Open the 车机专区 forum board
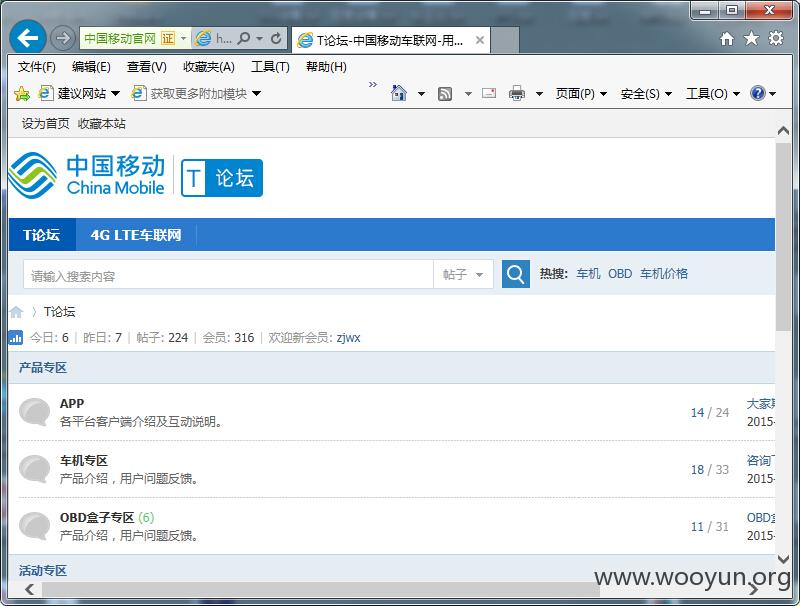This screenshot has width=800, height=606. pyautogui.click(x=84, y=461)
